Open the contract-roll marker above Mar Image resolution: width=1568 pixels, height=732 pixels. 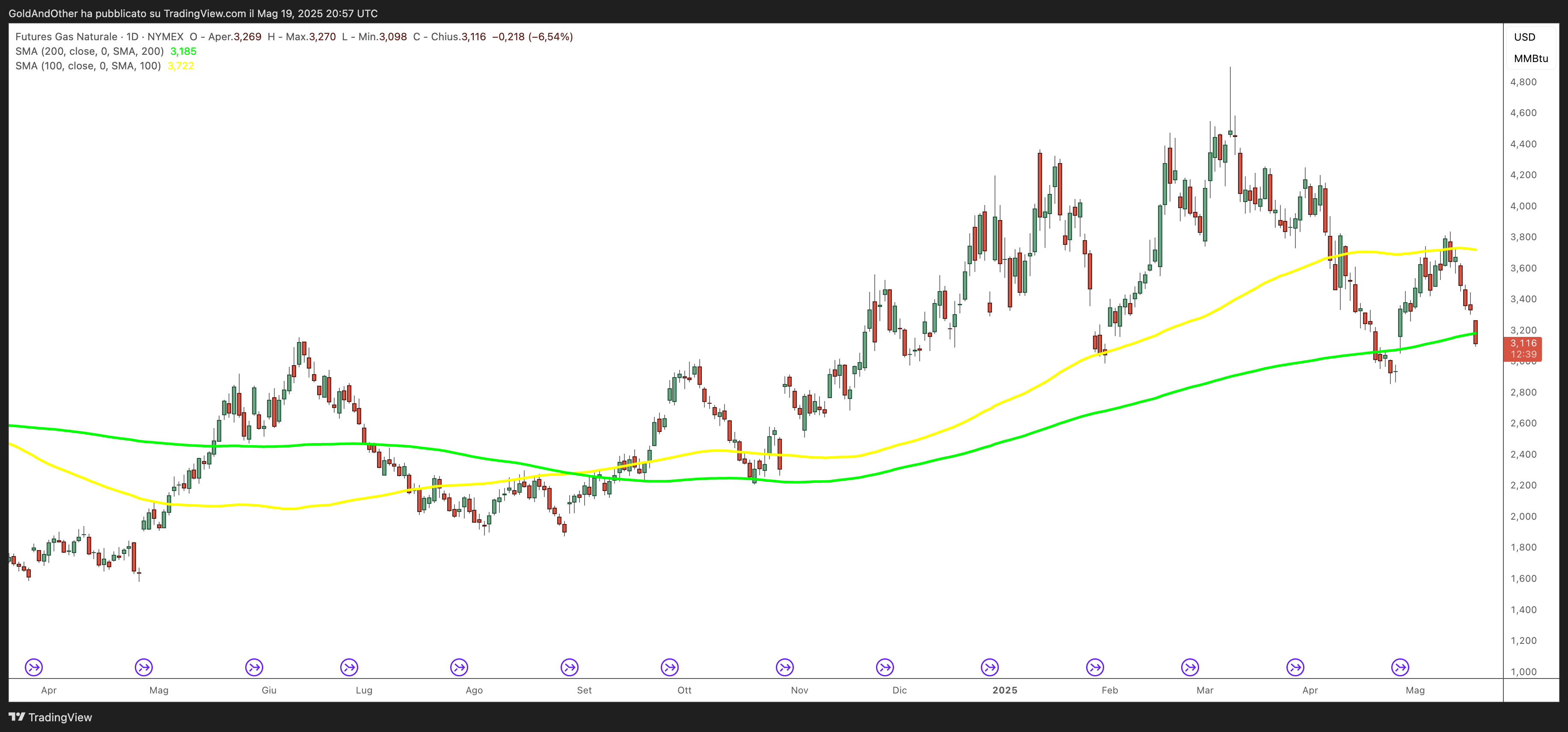1191,667
